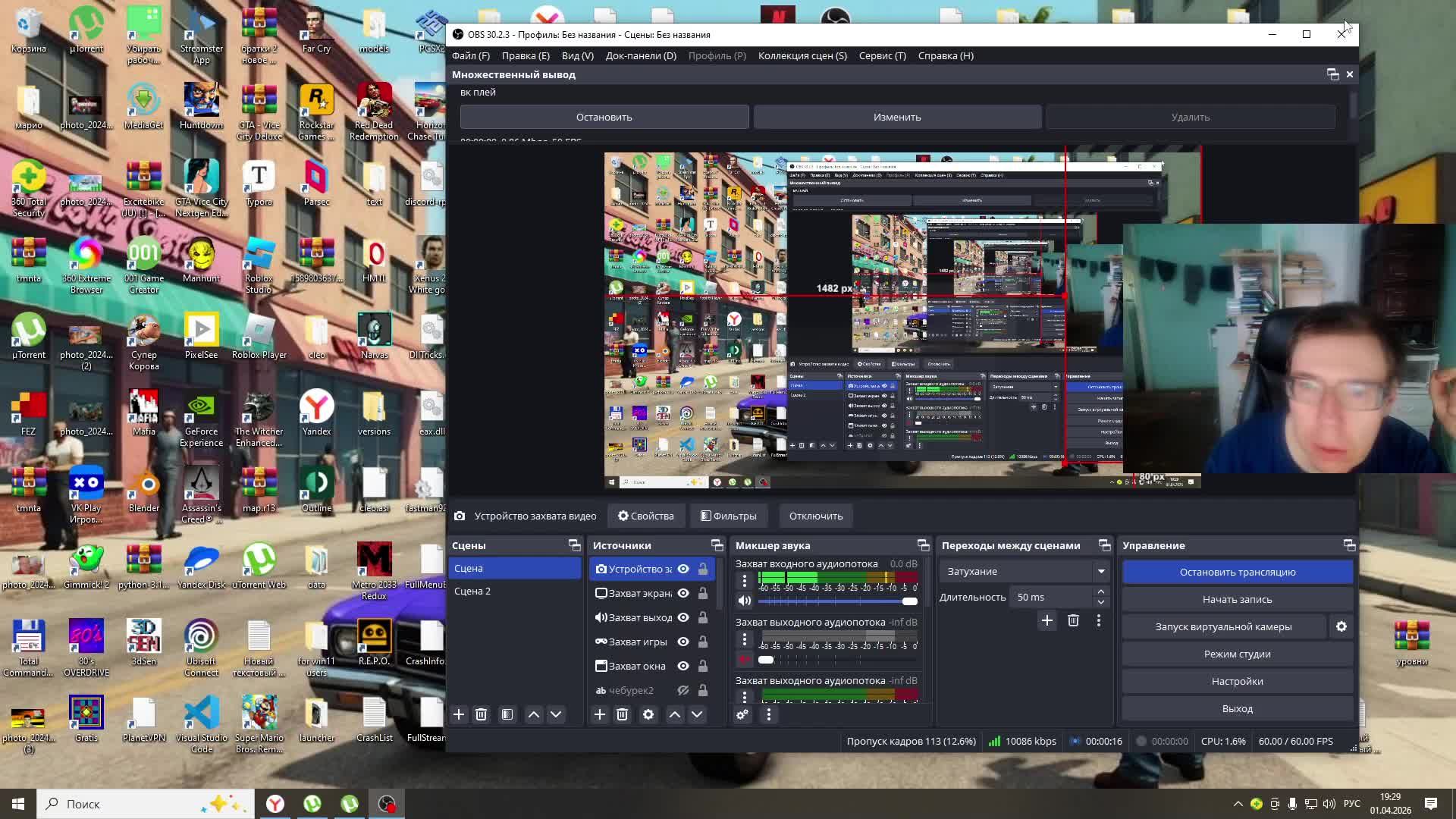Screen dimensions: 1456x819
Task: Hide the Захват игры source
Action: pyautogui.click(x=682, y=642)
